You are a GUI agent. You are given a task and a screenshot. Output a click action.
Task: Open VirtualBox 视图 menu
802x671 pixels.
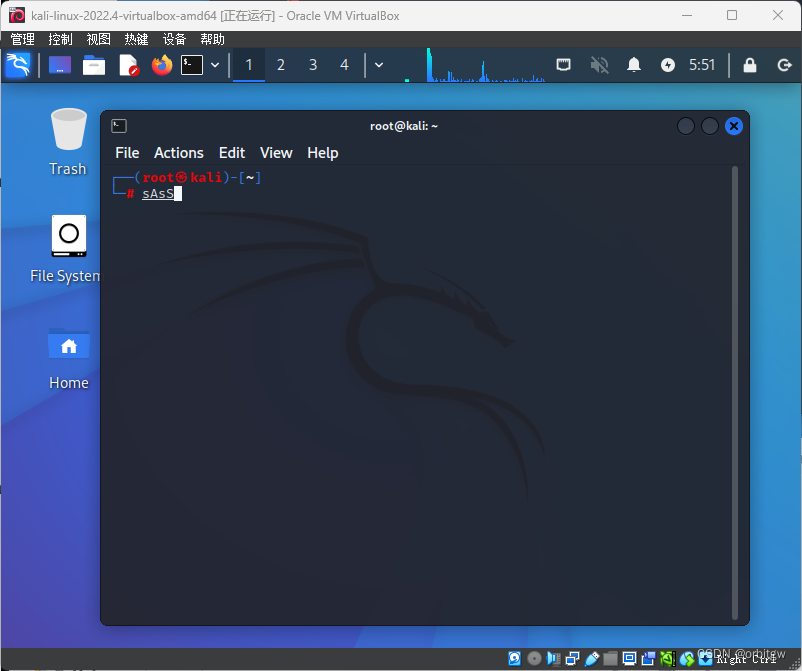98,39
